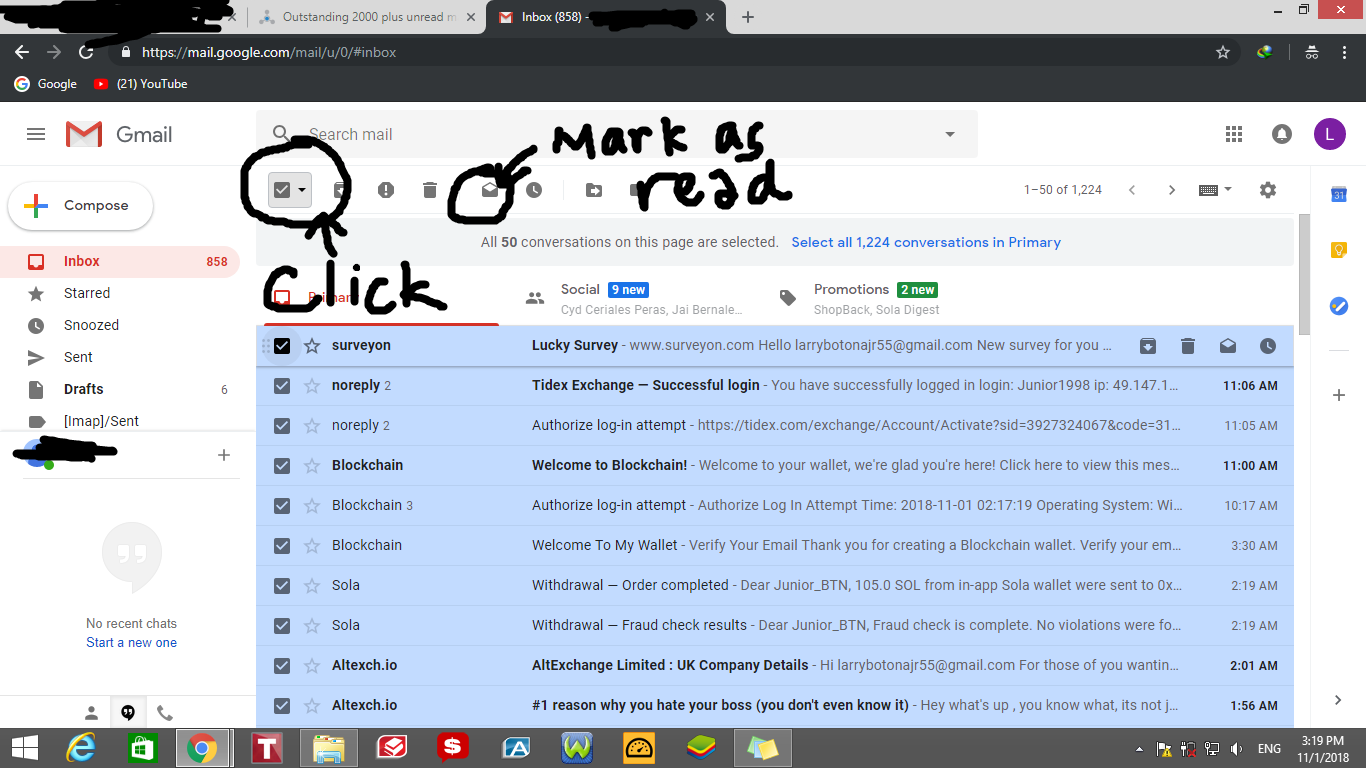The height and width of the screenshot is (768, 1366).
Task: Delete selected mail using the top toolbar trash
Action: point(430,190)
